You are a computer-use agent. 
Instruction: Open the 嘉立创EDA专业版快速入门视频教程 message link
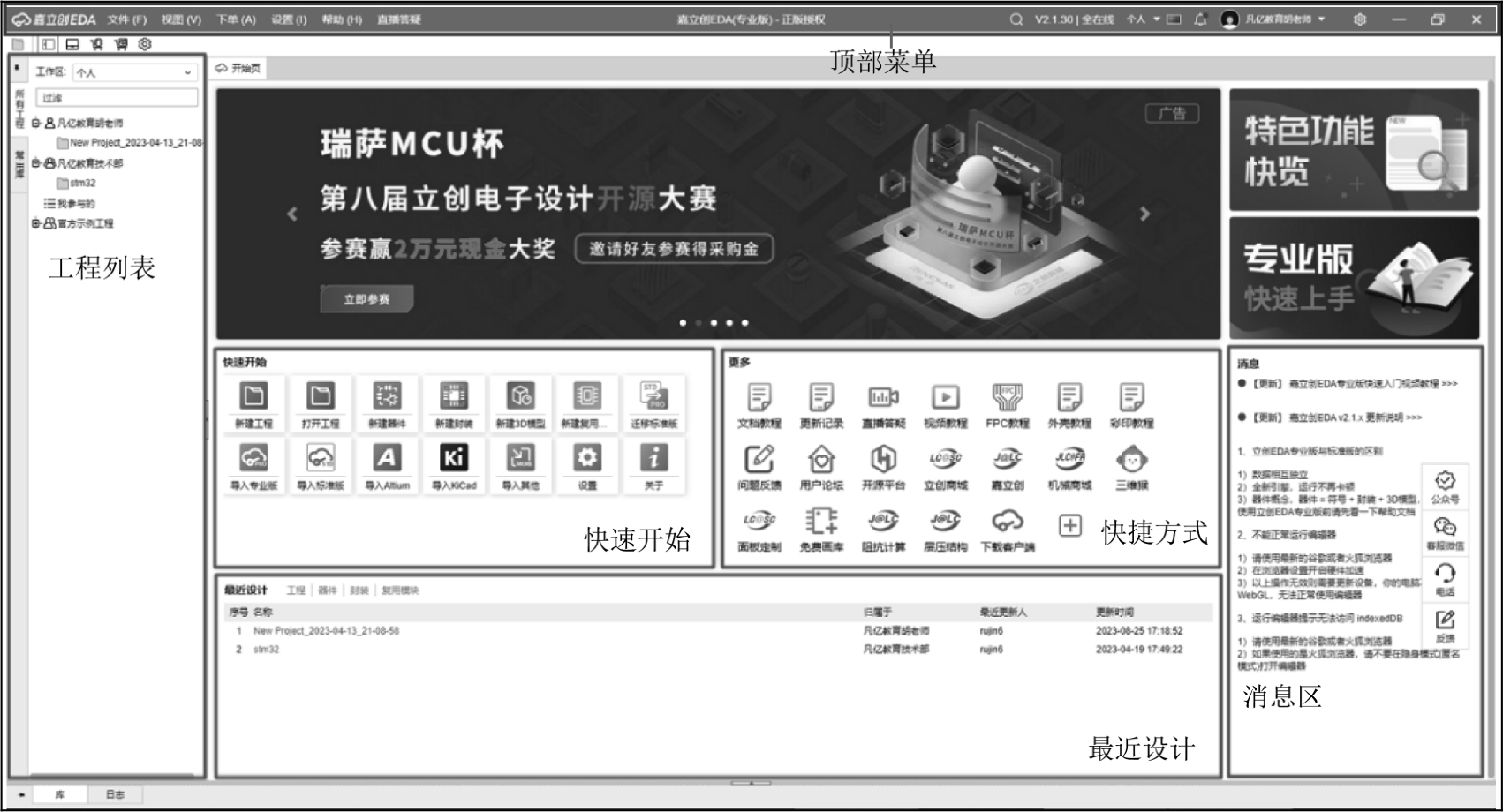pyautogui.click(x=1356, y=384)
